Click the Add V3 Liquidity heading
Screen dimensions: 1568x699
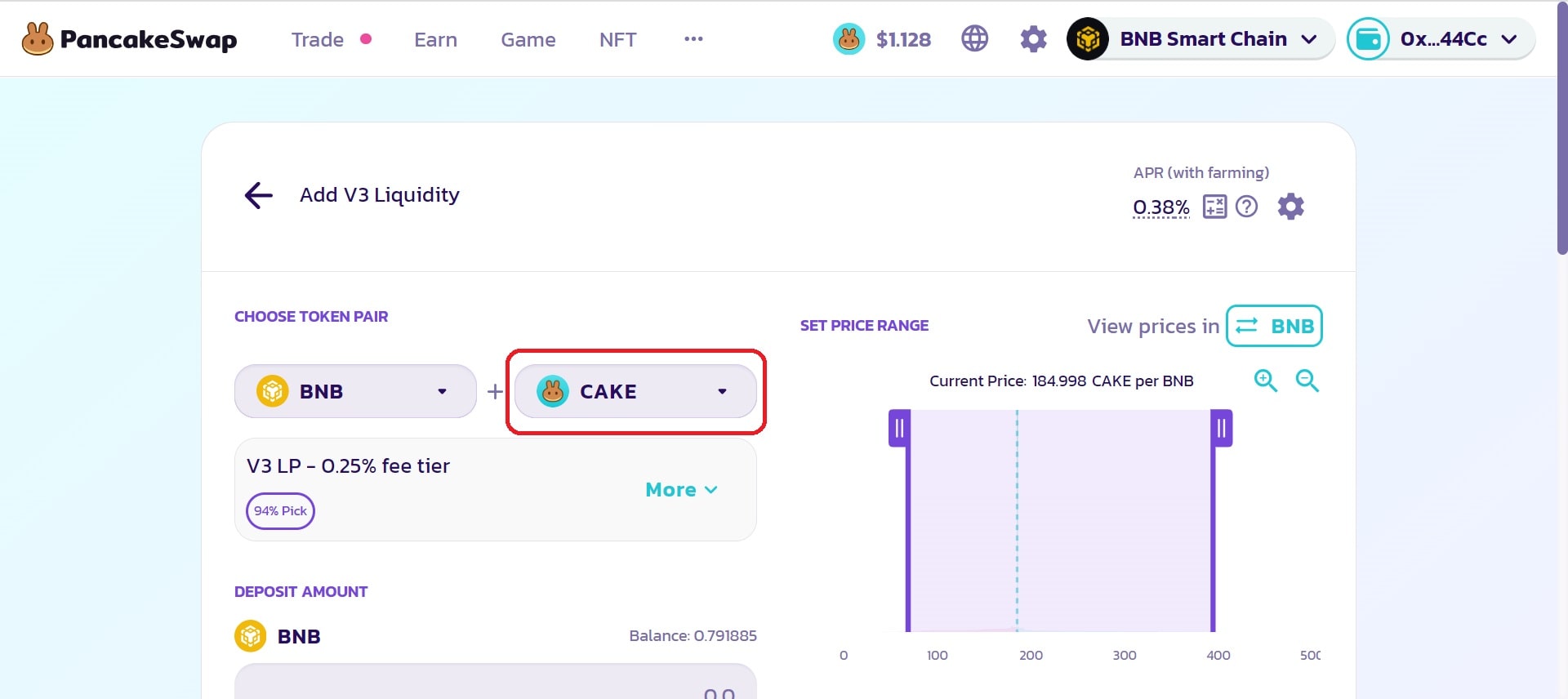(380, 195)
